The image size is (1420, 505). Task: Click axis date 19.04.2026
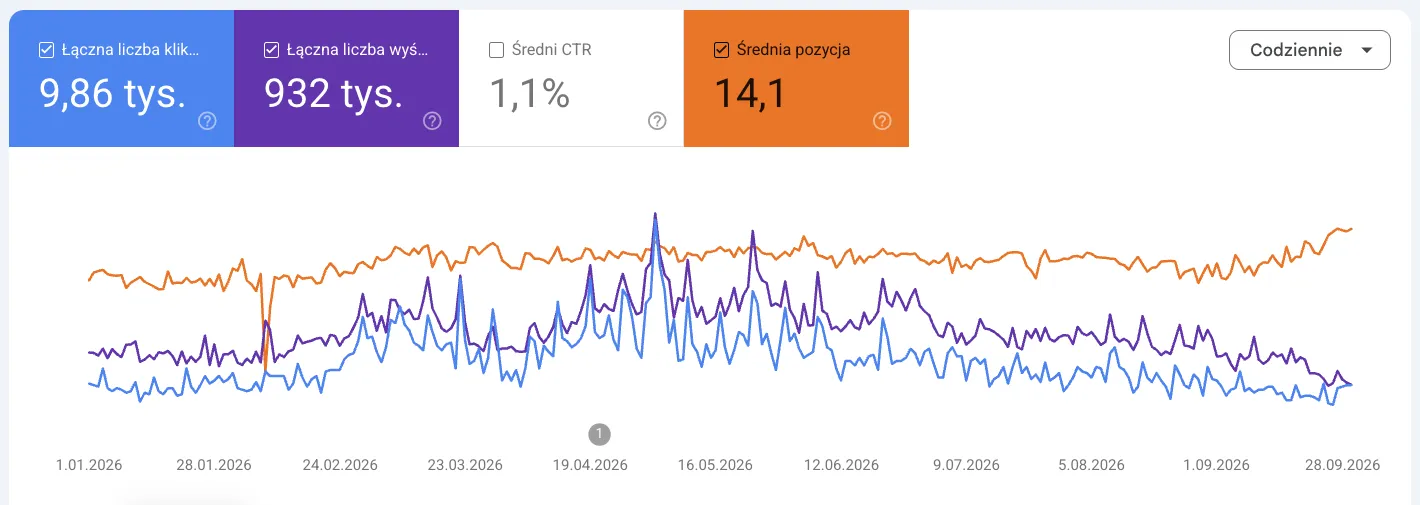[x=590, y=465]
